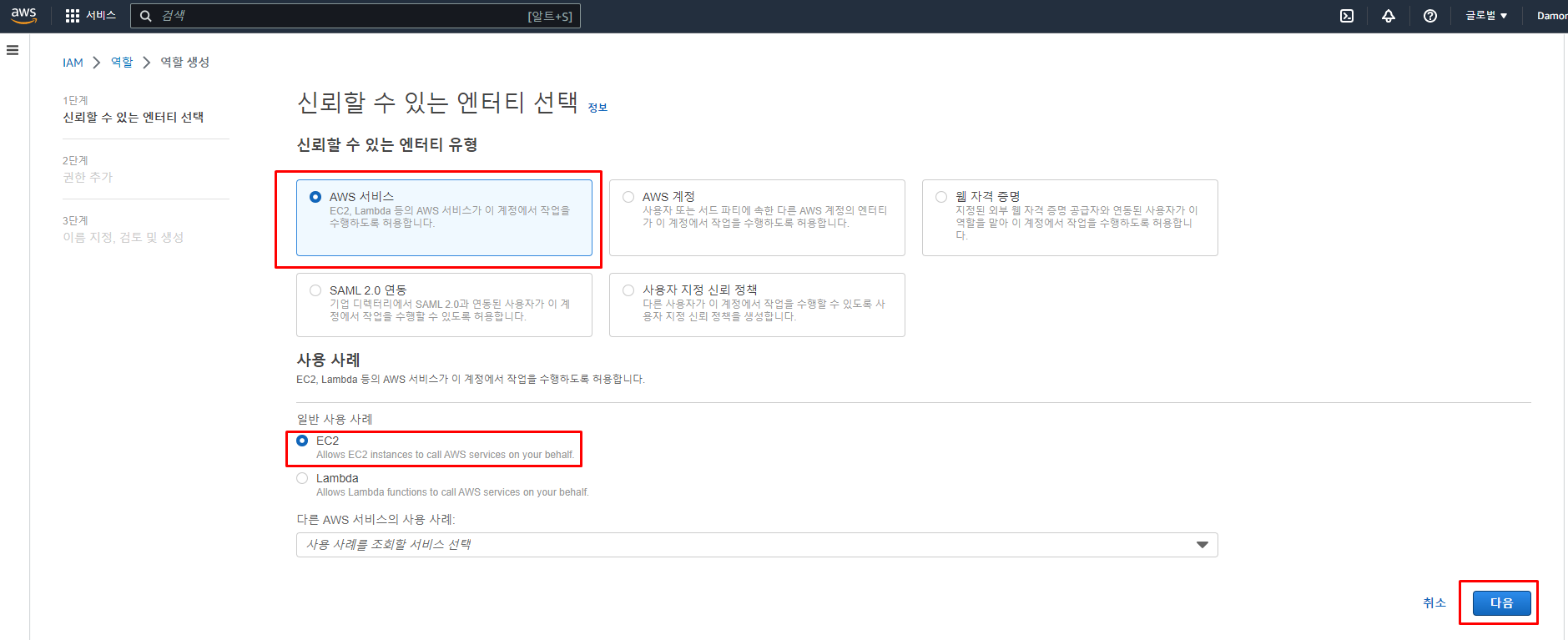Viewport: 1568px width, 640px height.
Task: Click step 2 권한 추가 label
Action: coord(88,178)
